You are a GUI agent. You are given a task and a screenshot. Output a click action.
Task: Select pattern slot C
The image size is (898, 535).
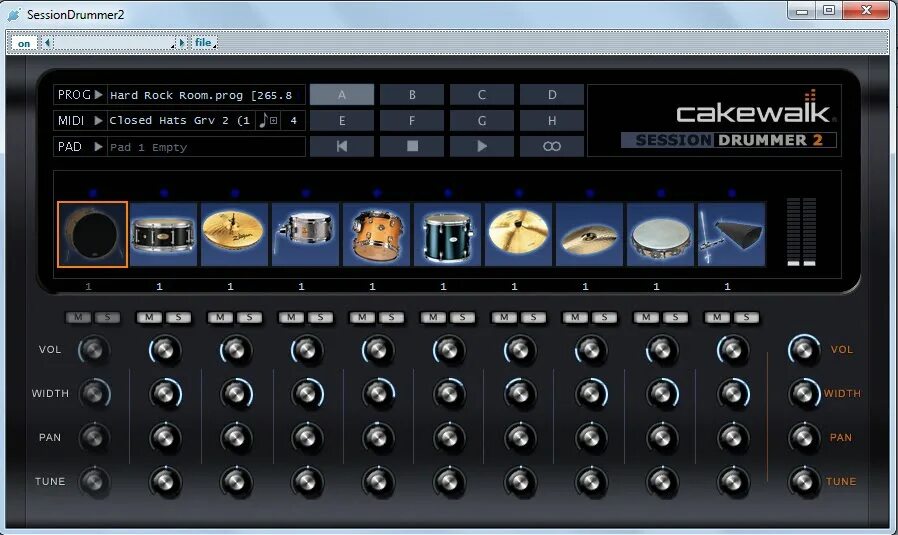(x=482, y=95)
